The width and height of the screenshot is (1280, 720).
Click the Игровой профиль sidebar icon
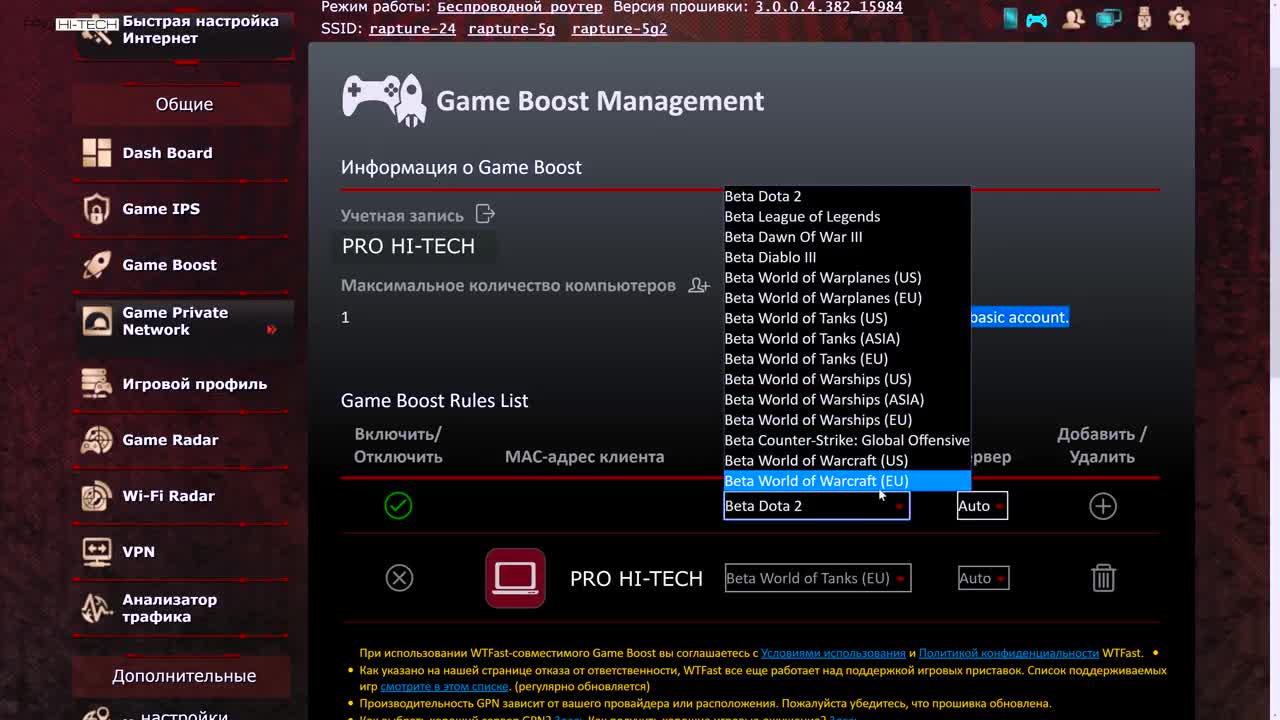coord(97,384)
